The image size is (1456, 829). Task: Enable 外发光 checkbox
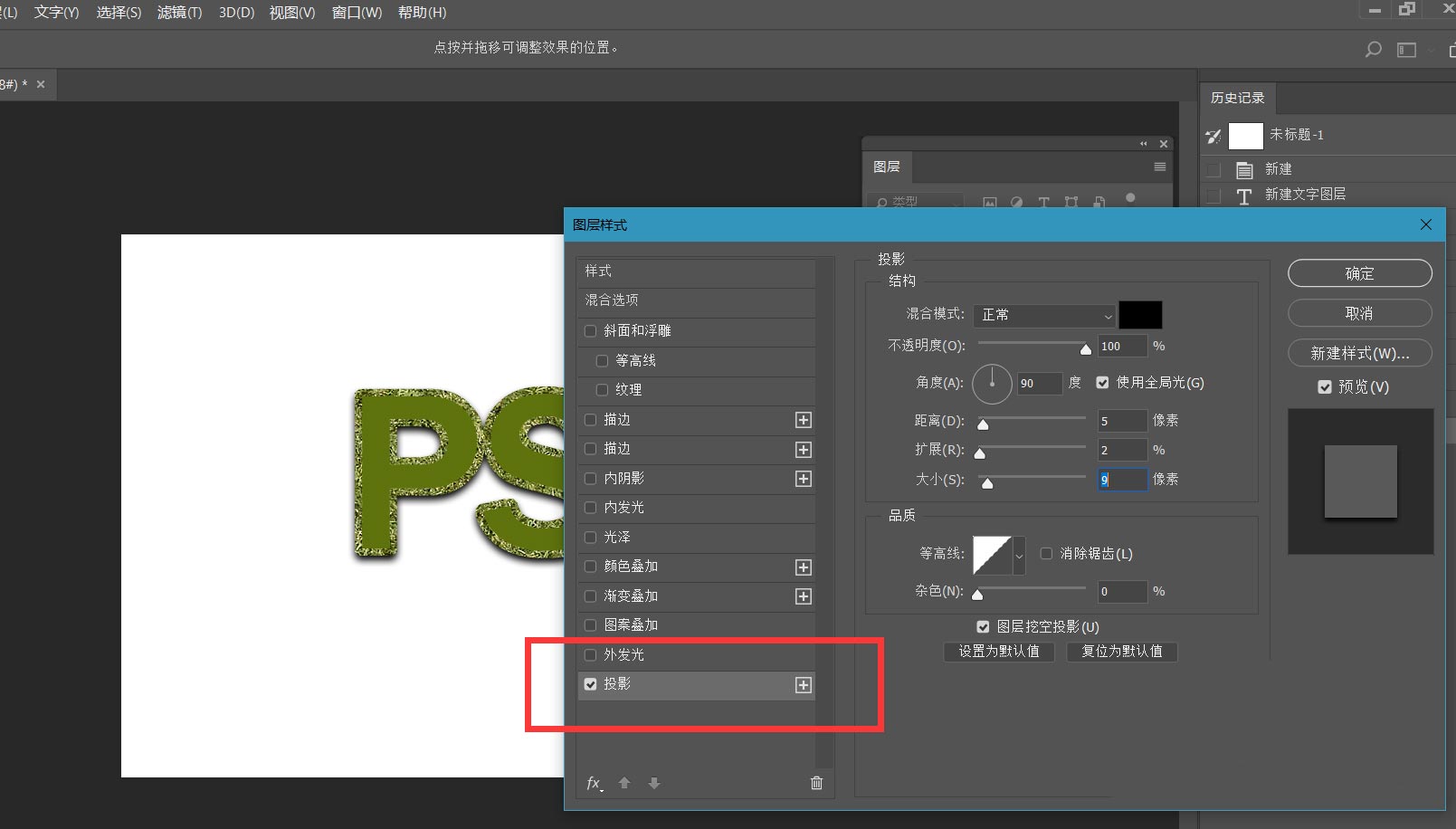[x=591, y=655]
